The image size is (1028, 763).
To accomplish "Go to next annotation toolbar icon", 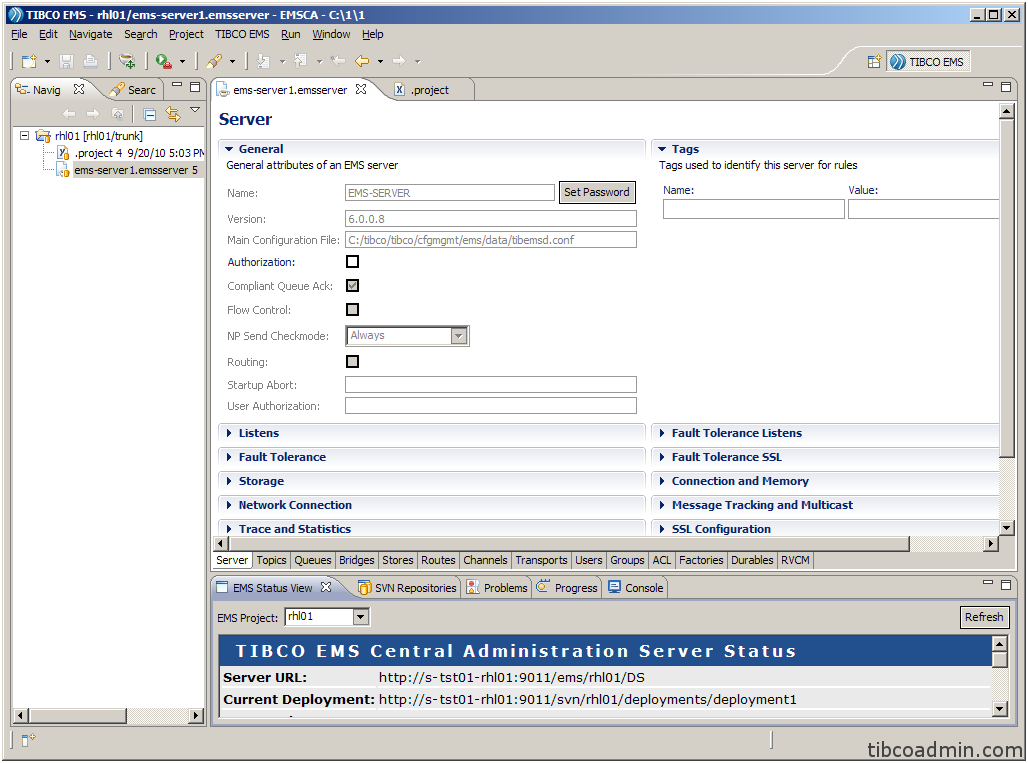I will (x=264, y=61).
